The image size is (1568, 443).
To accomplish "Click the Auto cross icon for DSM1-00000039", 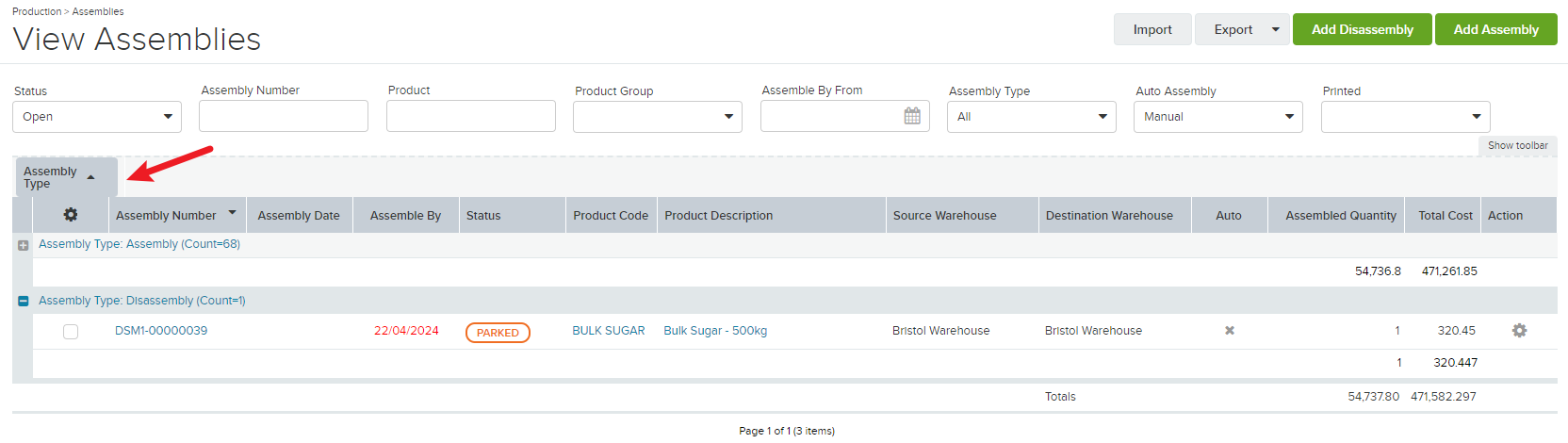I will tap(1229, 331).
